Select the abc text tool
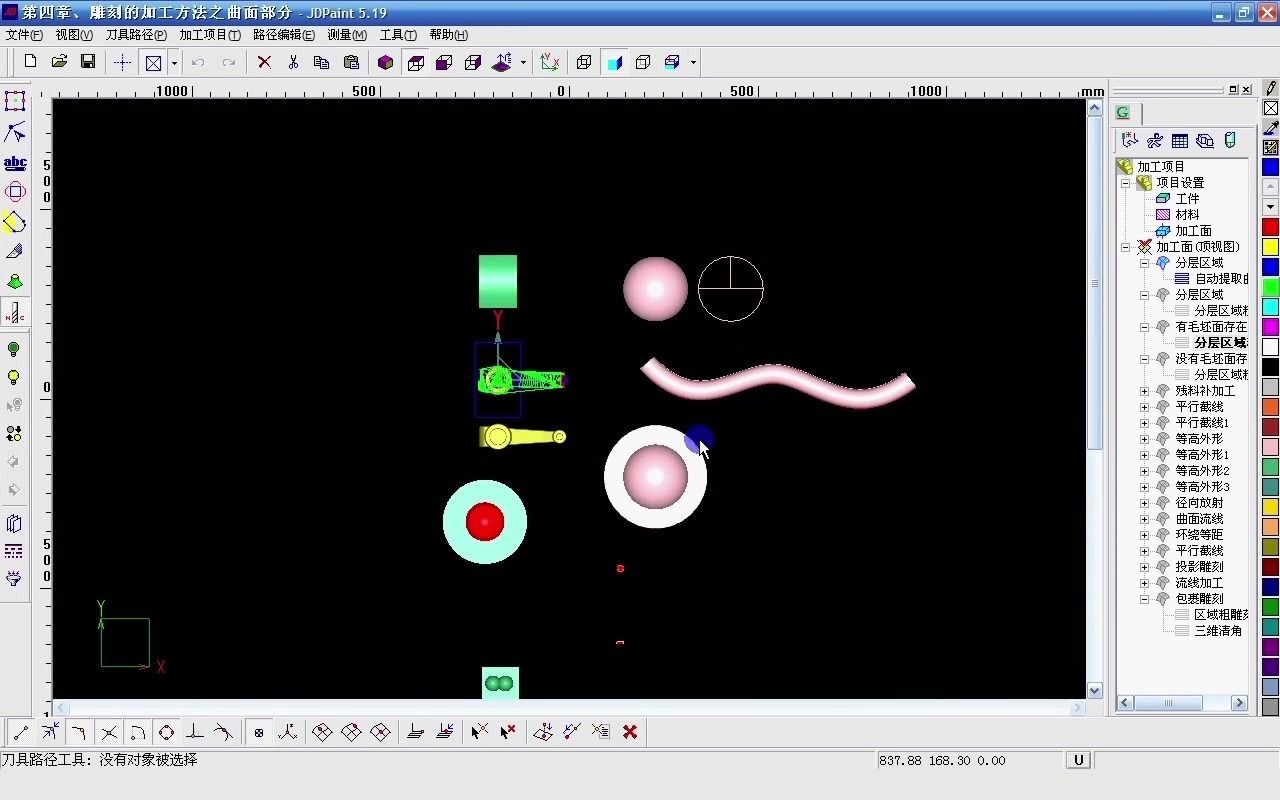Image resolution: width=1280 pixels, height=800 pixels. [15, 163]
